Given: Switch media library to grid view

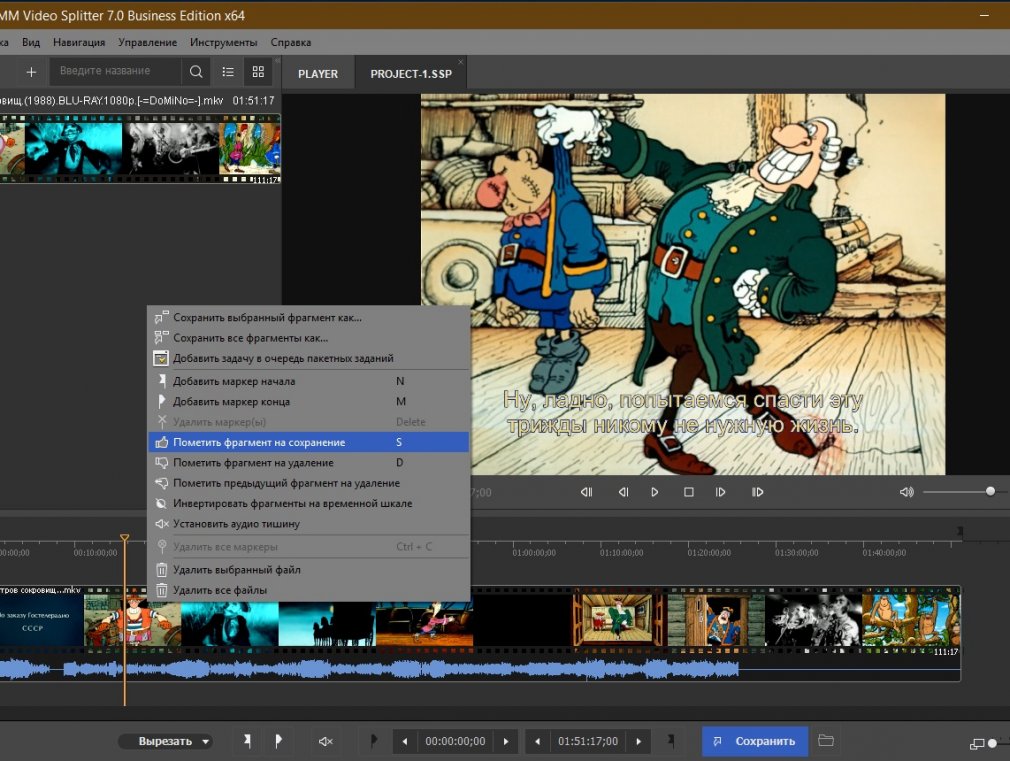Looking at the screenshot, I should pyautogui.click(x=258, y=72).
